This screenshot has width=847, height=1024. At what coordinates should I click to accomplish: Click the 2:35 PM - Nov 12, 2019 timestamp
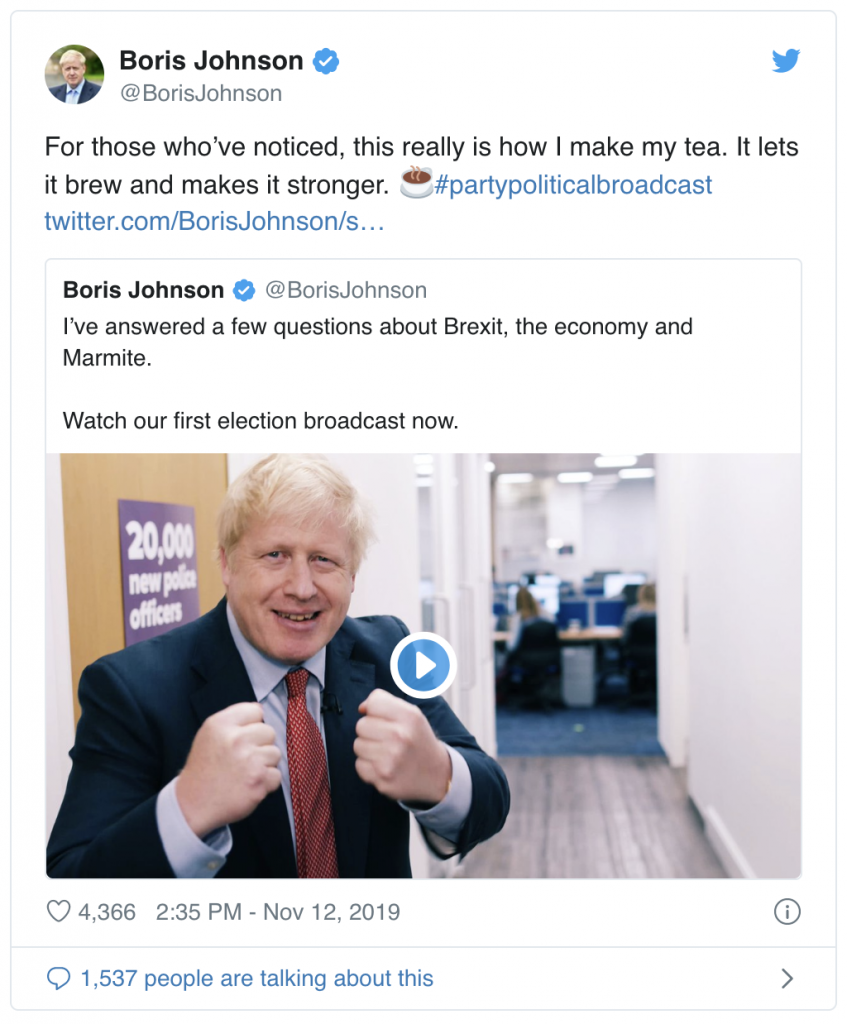pos(278,912)
